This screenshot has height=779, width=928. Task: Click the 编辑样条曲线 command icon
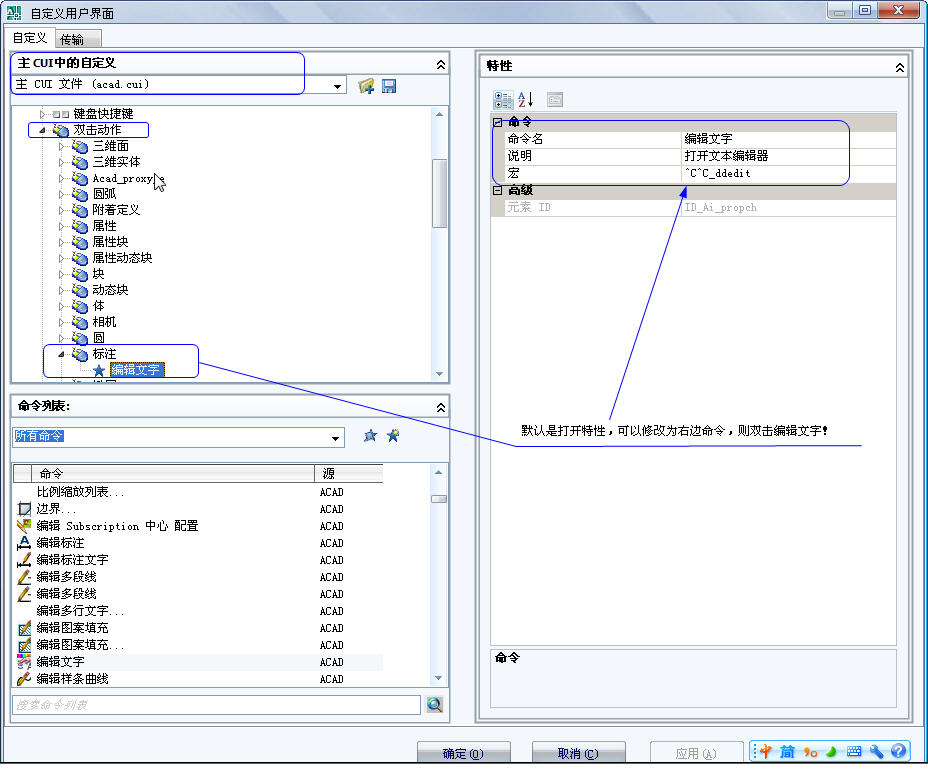(x=24, y=679)
